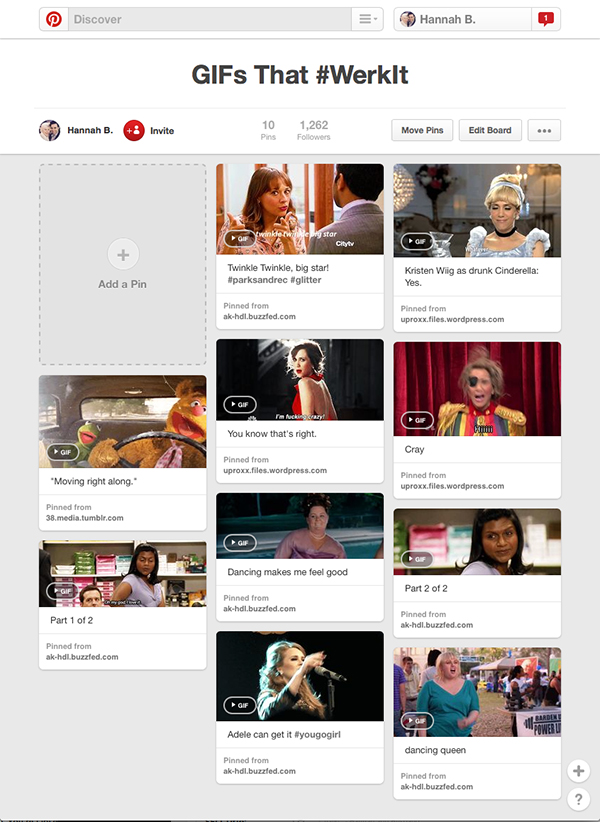Click the Move Pins button

click(x=422, y=130)
